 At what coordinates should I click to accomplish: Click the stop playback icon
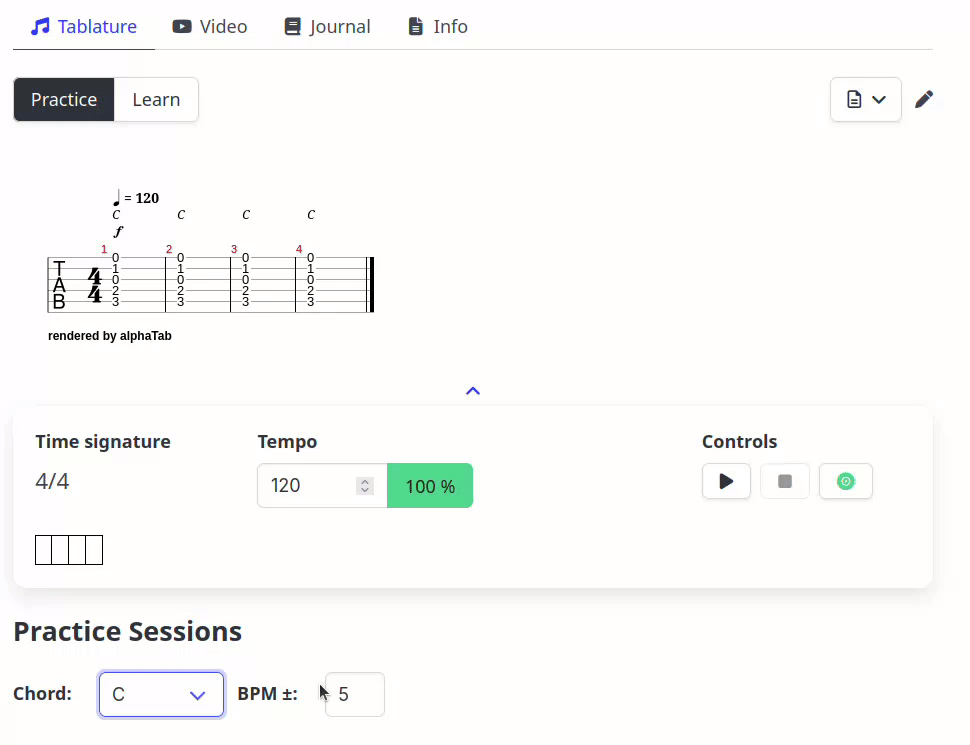(785, 481)
